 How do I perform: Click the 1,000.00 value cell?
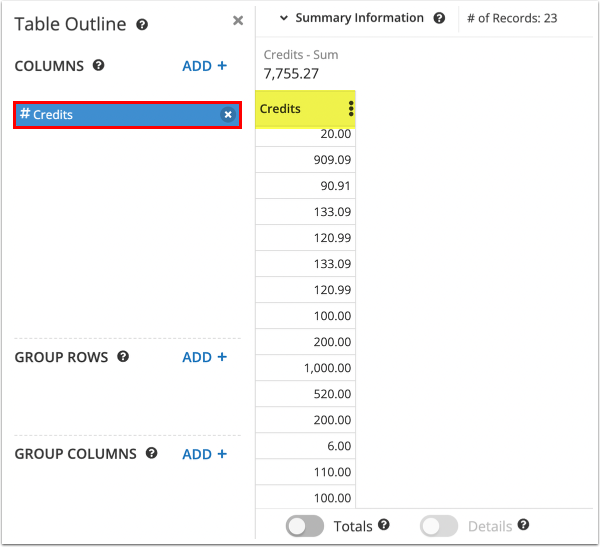click(x=306, y=368)
